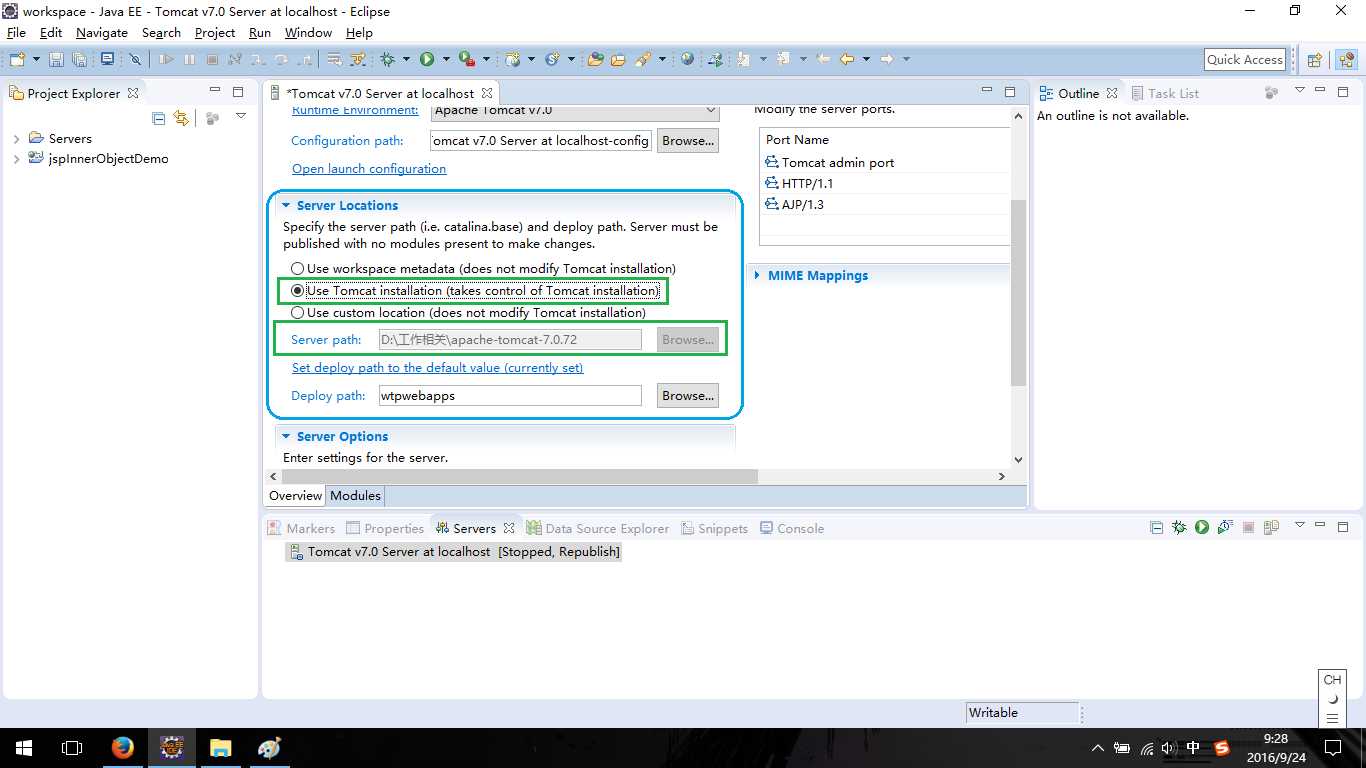
Task: Start the server with green play icon in Servers view
Action: [x=1202, y=528]
